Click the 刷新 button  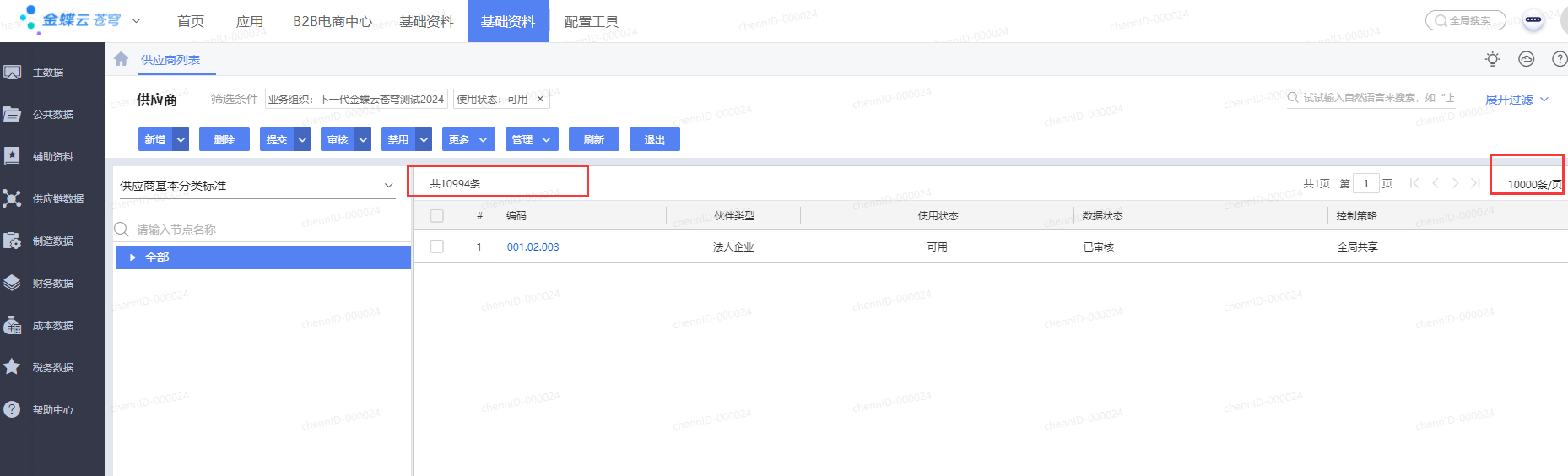pyautogui.click(x=594, y=139)
